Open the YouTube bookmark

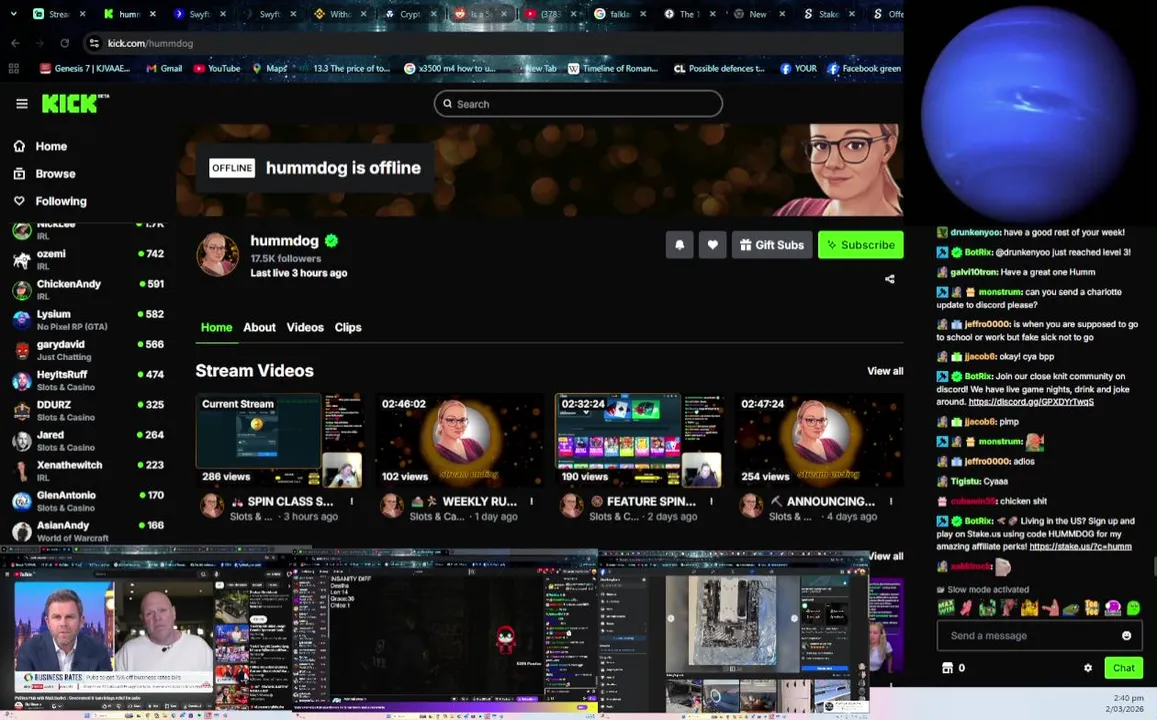tap(217, 69)
